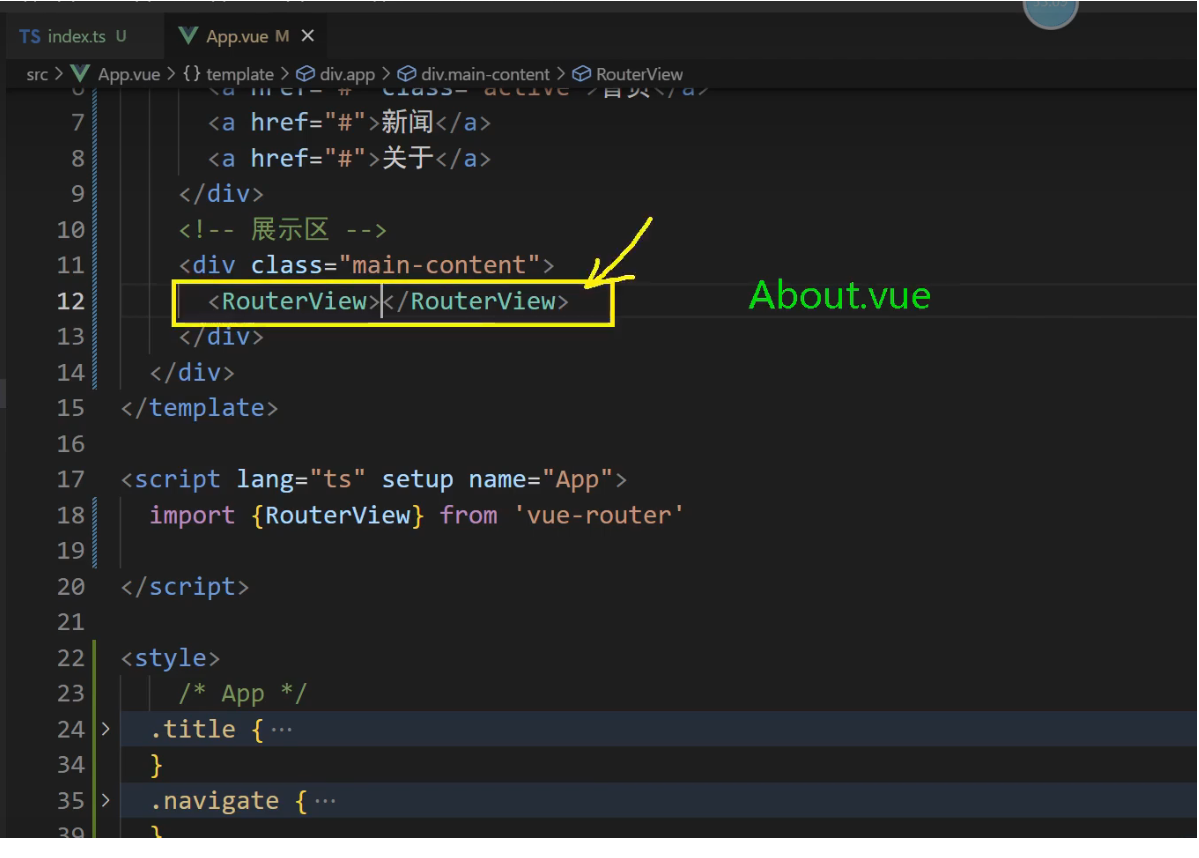
Task: Click "main-content" class value on line 11
Action: [439, 265]
